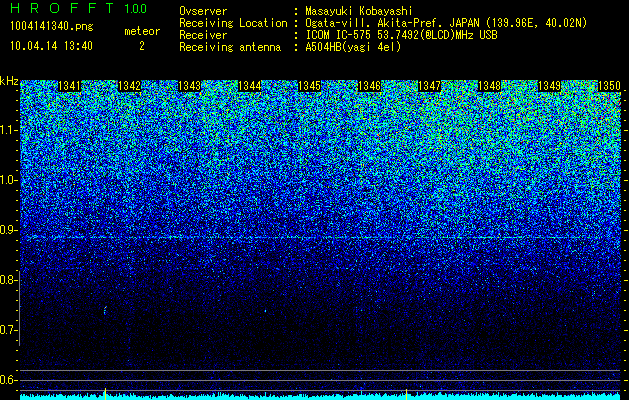Click the version number 1.0.0

point(135,9)
